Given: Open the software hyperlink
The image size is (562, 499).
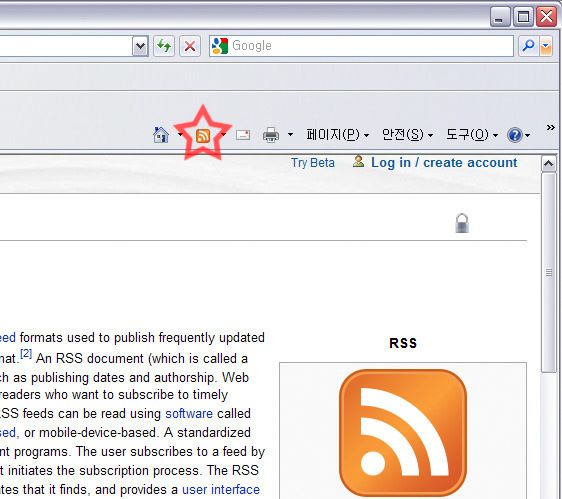Looking at the screenshot, I should tap(189, 413).
